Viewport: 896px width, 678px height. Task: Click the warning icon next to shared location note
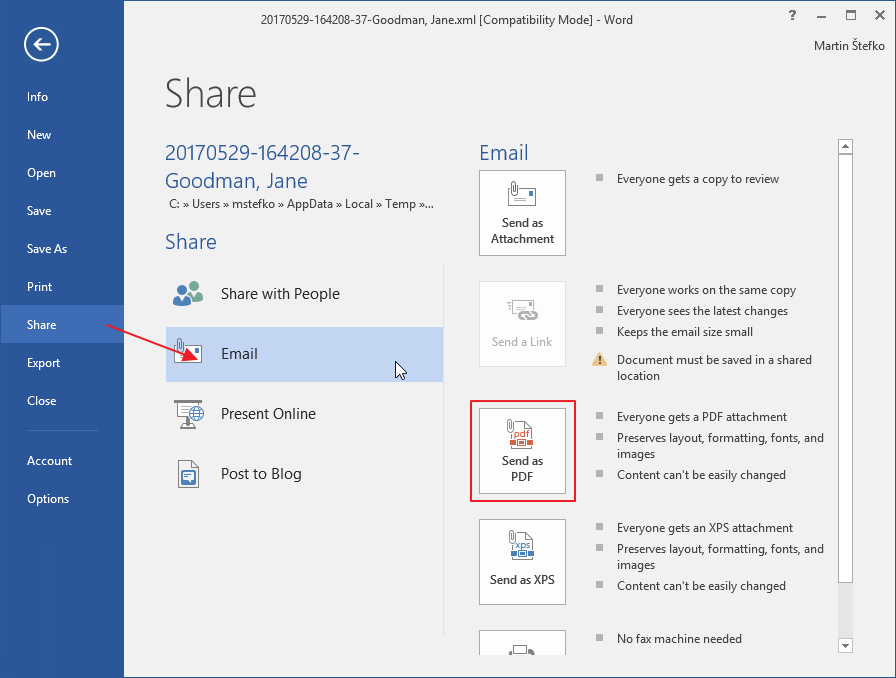coord(599,360)
